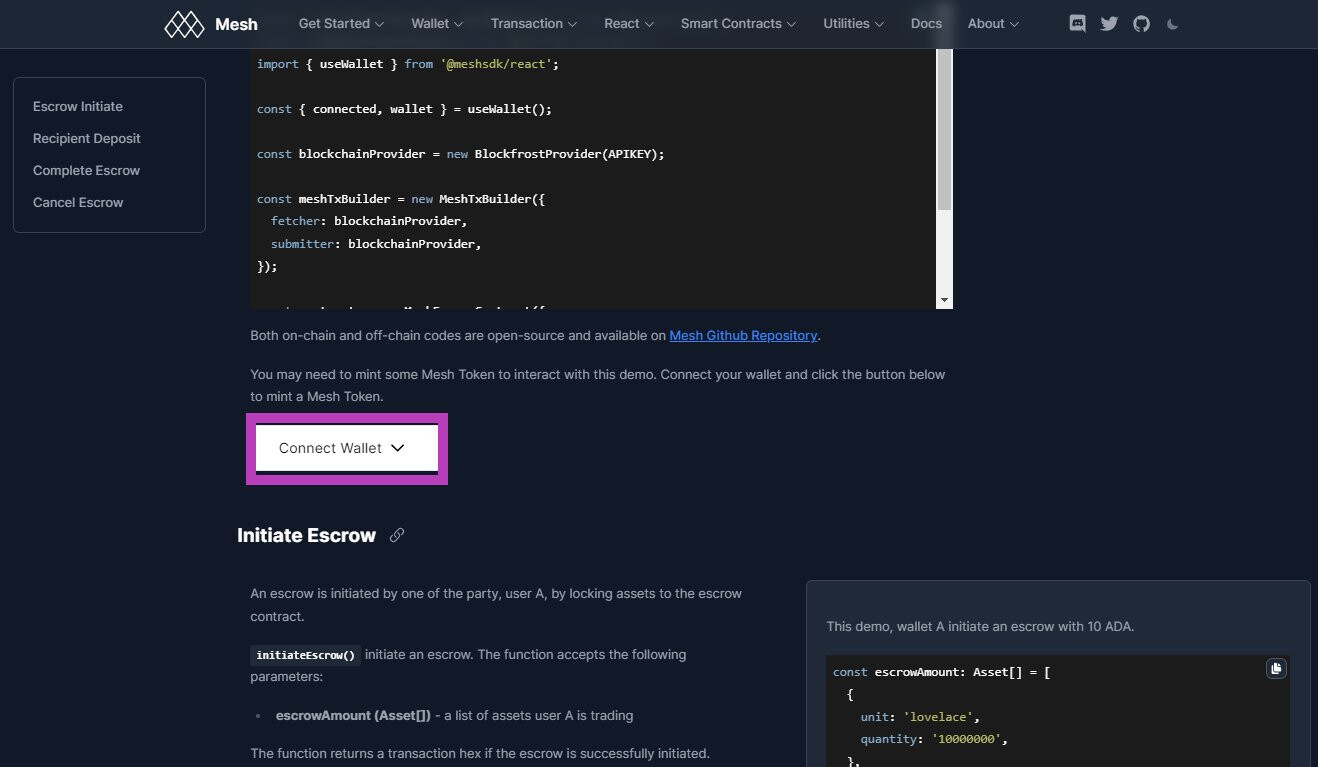Image resolution: width=1318 pixels, height=767 pixels.
Task: Click "quantity: '10000000'" code line
Action: tap(935, 740)
